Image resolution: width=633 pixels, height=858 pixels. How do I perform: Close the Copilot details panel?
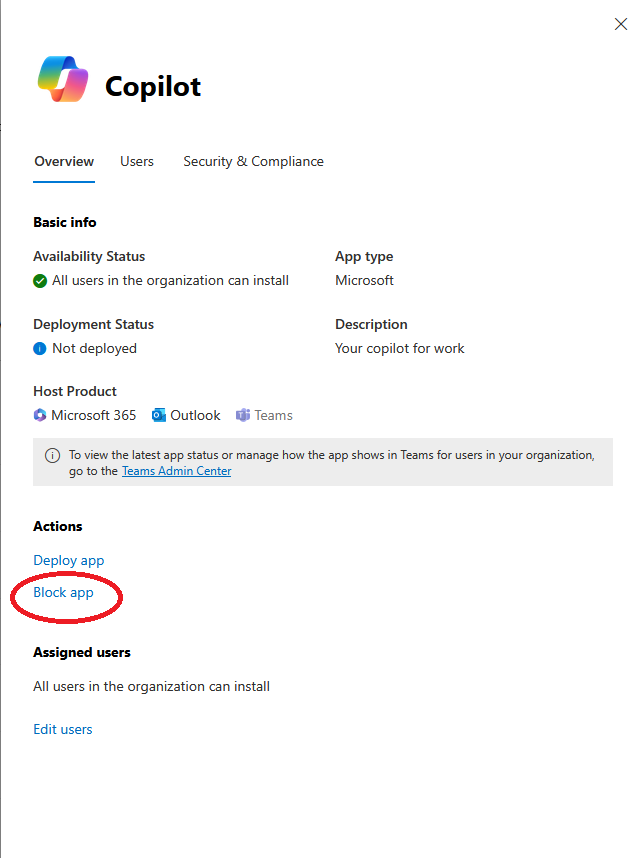pyautogui.click(x=620, y=24)
